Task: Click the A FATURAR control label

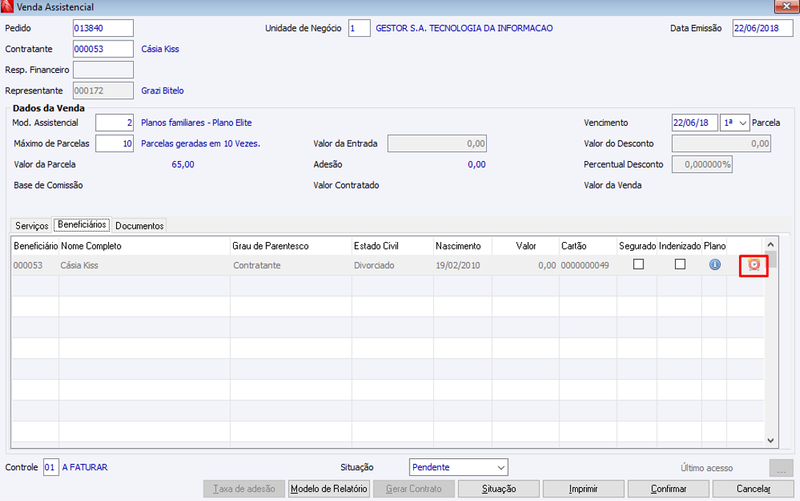Action: pos(85,467)
